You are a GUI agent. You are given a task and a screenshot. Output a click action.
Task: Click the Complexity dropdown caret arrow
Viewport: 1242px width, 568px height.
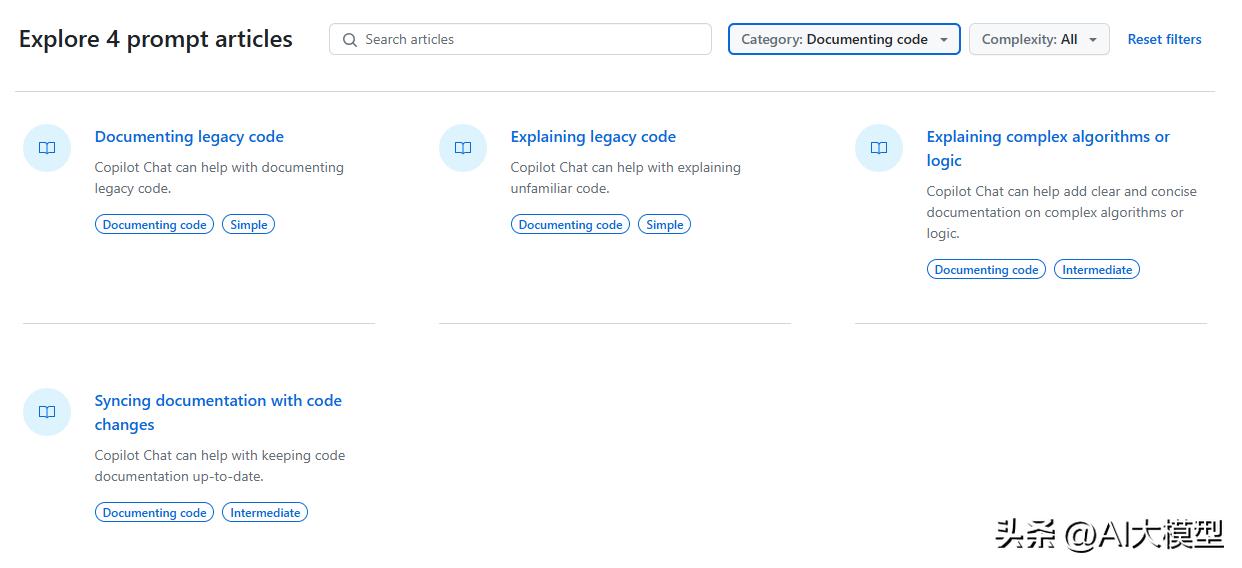[1093, 40]
